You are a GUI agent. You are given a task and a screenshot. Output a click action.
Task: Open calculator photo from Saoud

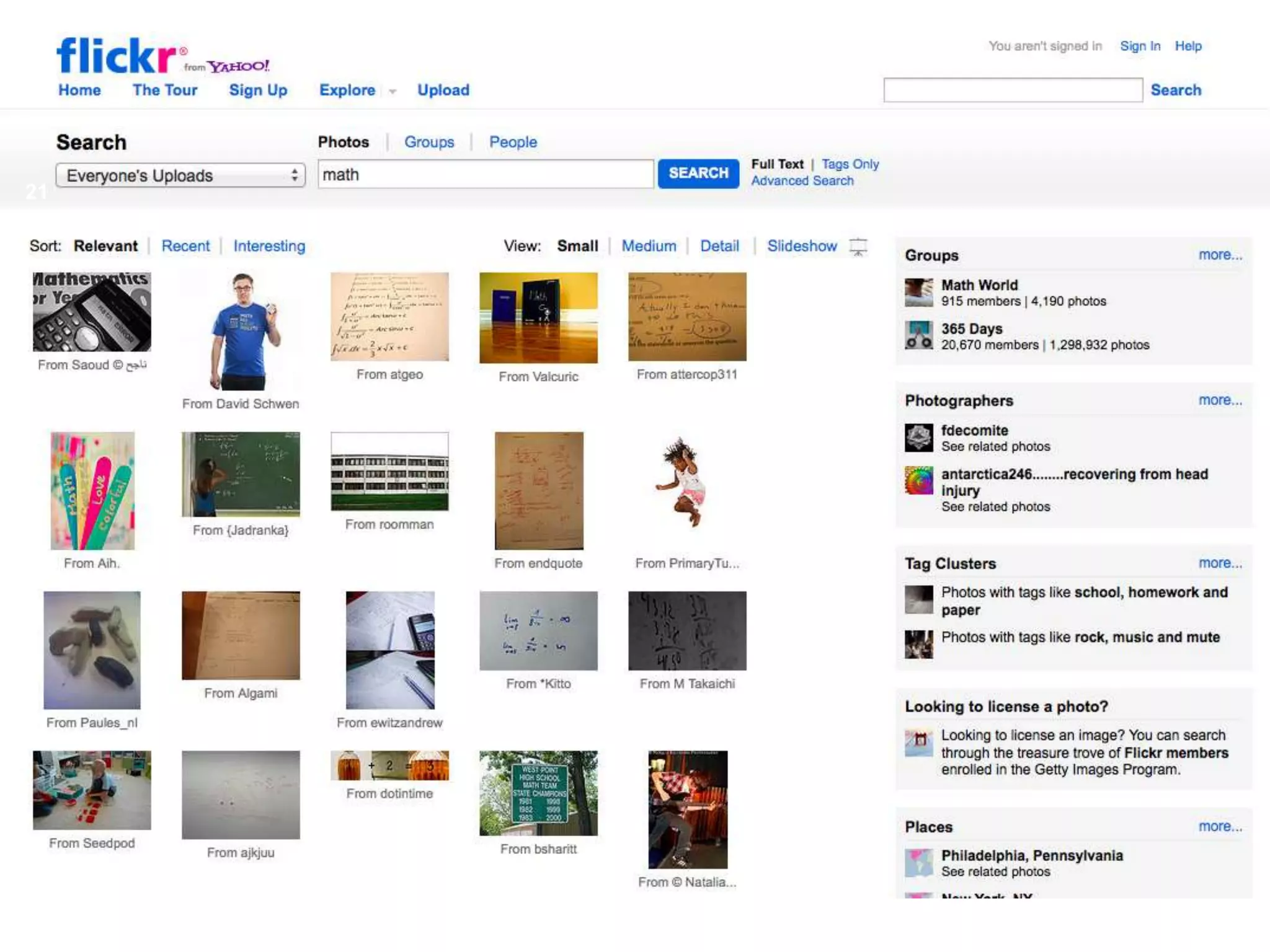(x=92, y=312)
